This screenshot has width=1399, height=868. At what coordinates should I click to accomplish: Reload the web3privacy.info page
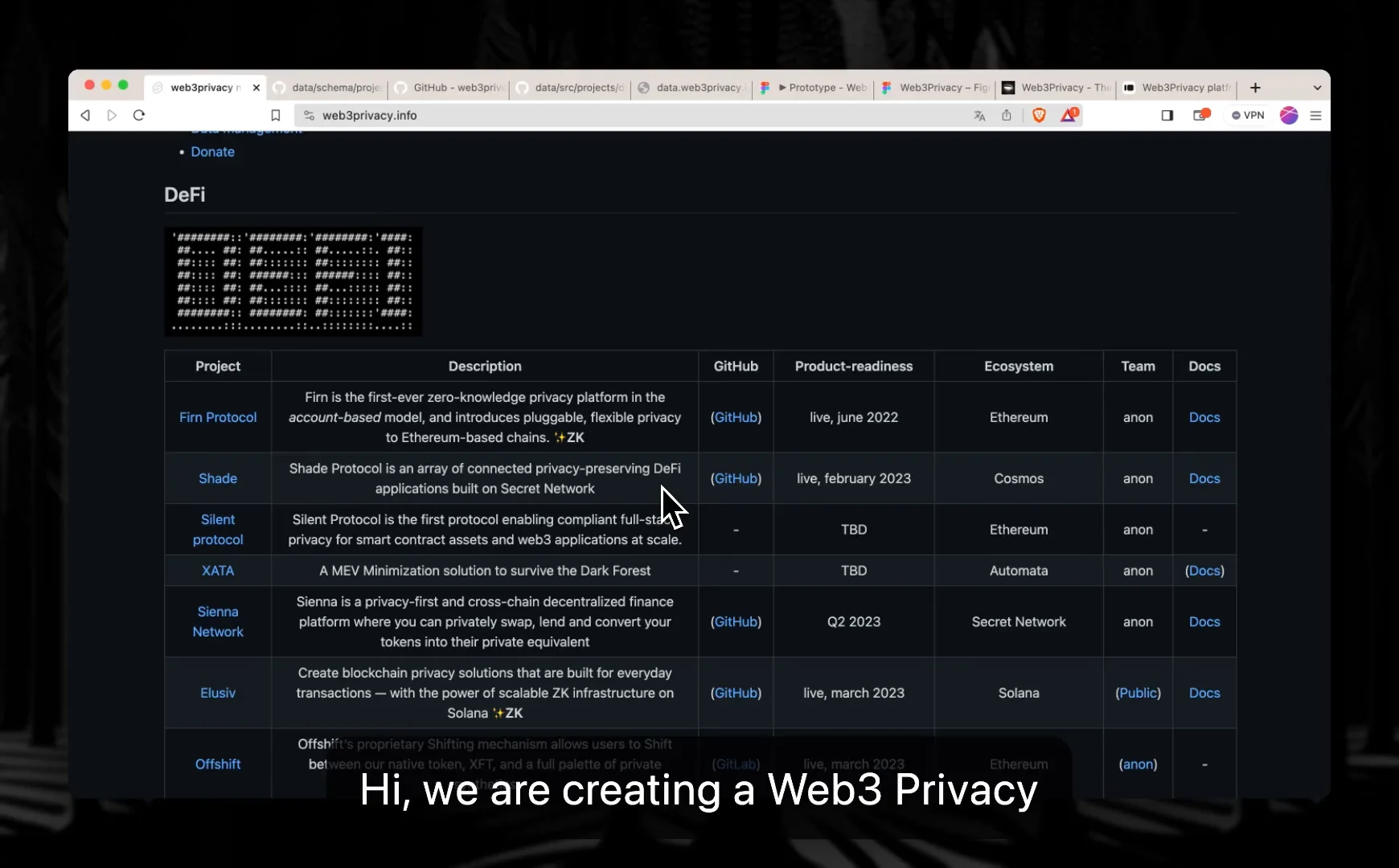138,115
